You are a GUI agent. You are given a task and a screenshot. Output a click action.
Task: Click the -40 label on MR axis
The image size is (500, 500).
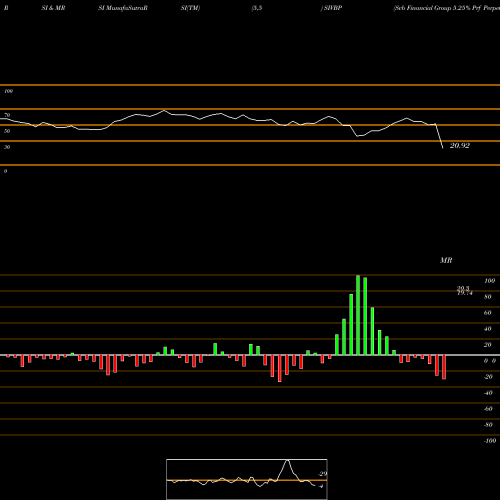488,393
